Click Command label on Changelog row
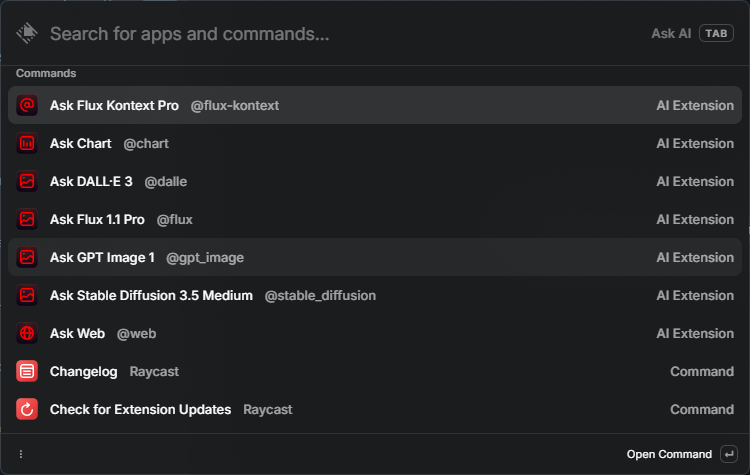The height and width of the screenshot is (475, 750). (702, 371)
